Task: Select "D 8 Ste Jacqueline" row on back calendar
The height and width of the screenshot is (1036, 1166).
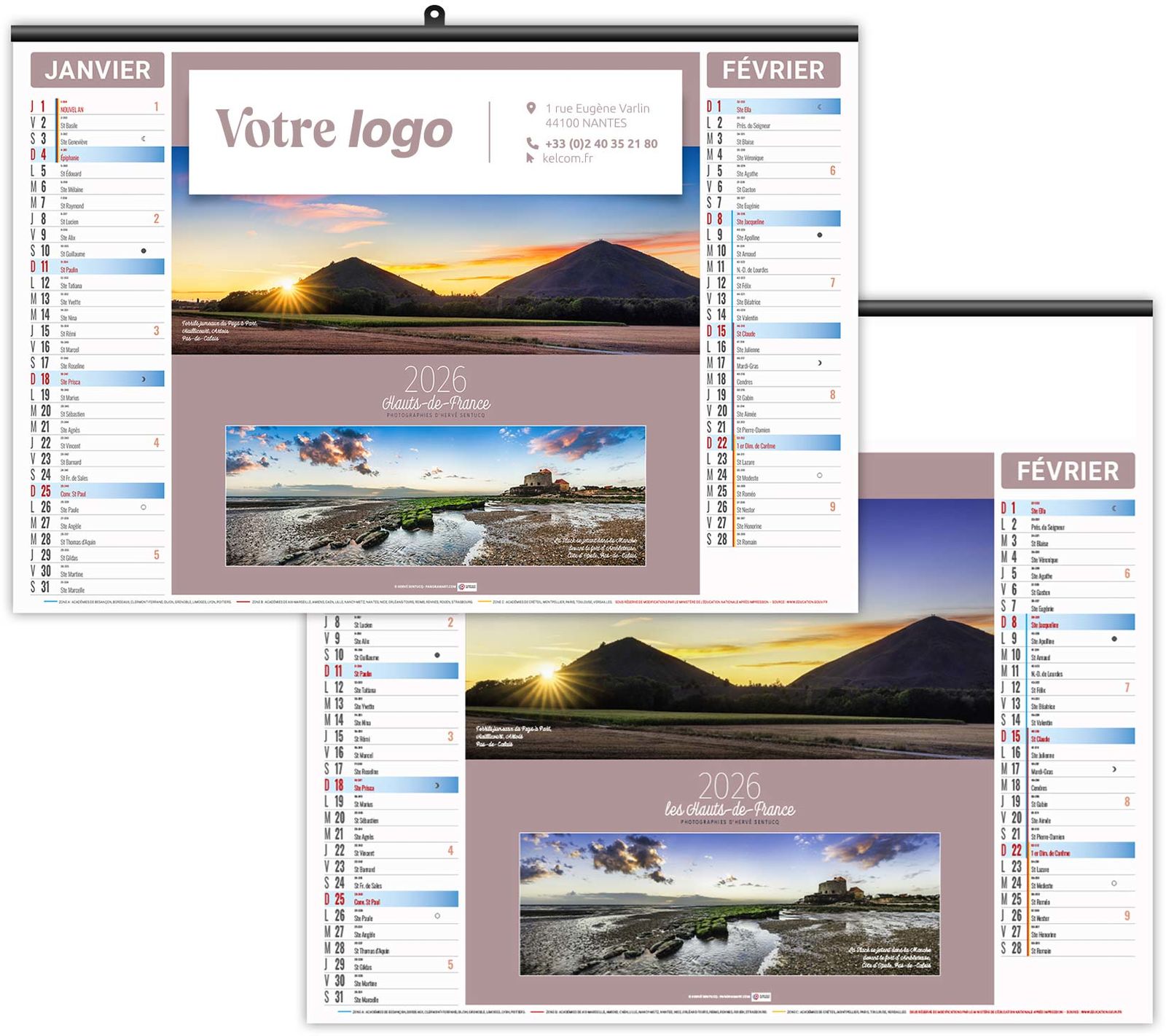Action: click(x=1068, y=622)
